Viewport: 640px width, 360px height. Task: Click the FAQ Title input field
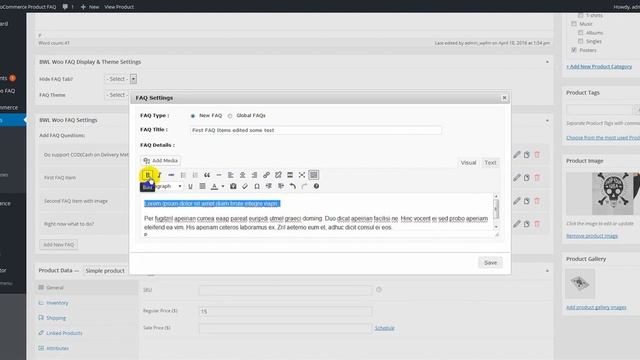point(316,130)
